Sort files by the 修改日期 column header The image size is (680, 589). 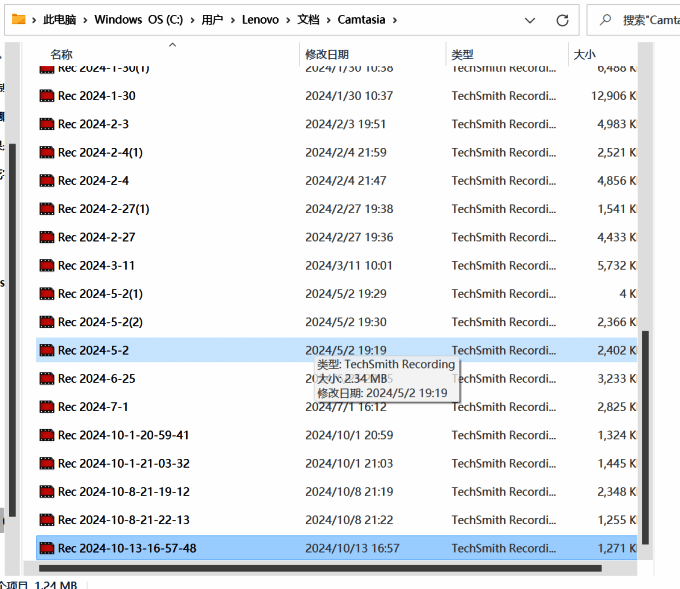tap(328, 54)
